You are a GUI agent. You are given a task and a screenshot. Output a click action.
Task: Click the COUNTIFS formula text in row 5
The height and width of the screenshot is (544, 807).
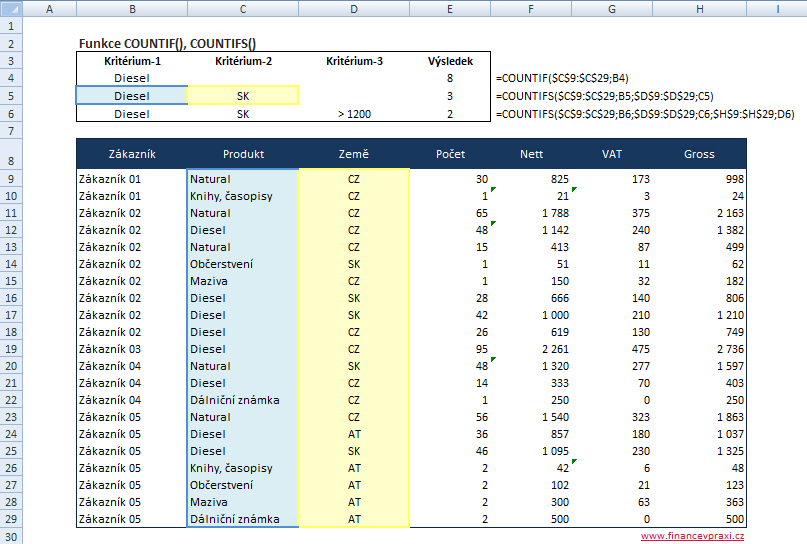[x=604, y=96]
